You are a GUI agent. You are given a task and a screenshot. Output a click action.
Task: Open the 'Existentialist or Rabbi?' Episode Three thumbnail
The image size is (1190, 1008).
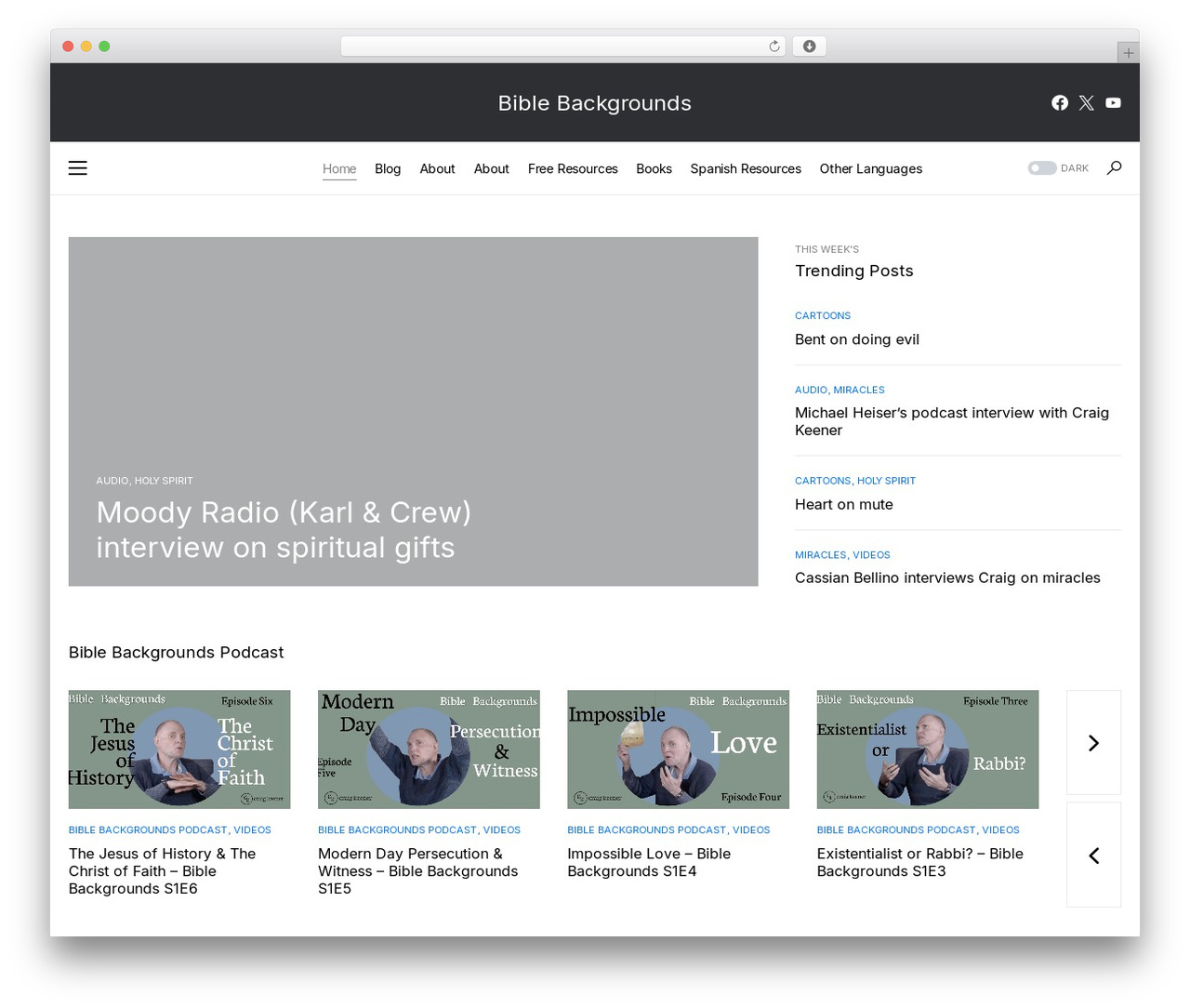[928, 749]
